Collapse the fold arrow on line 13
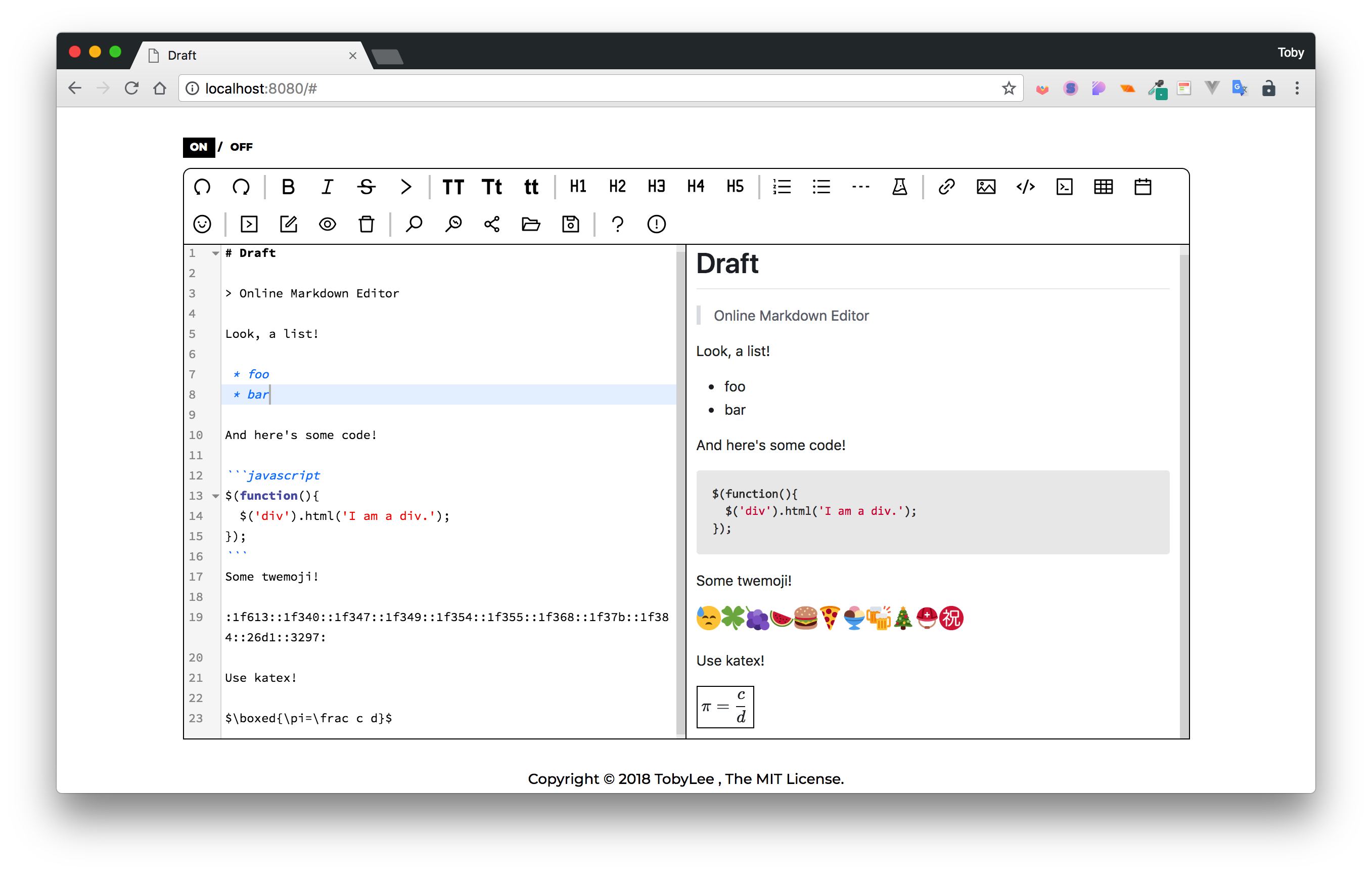 (215, 496)
